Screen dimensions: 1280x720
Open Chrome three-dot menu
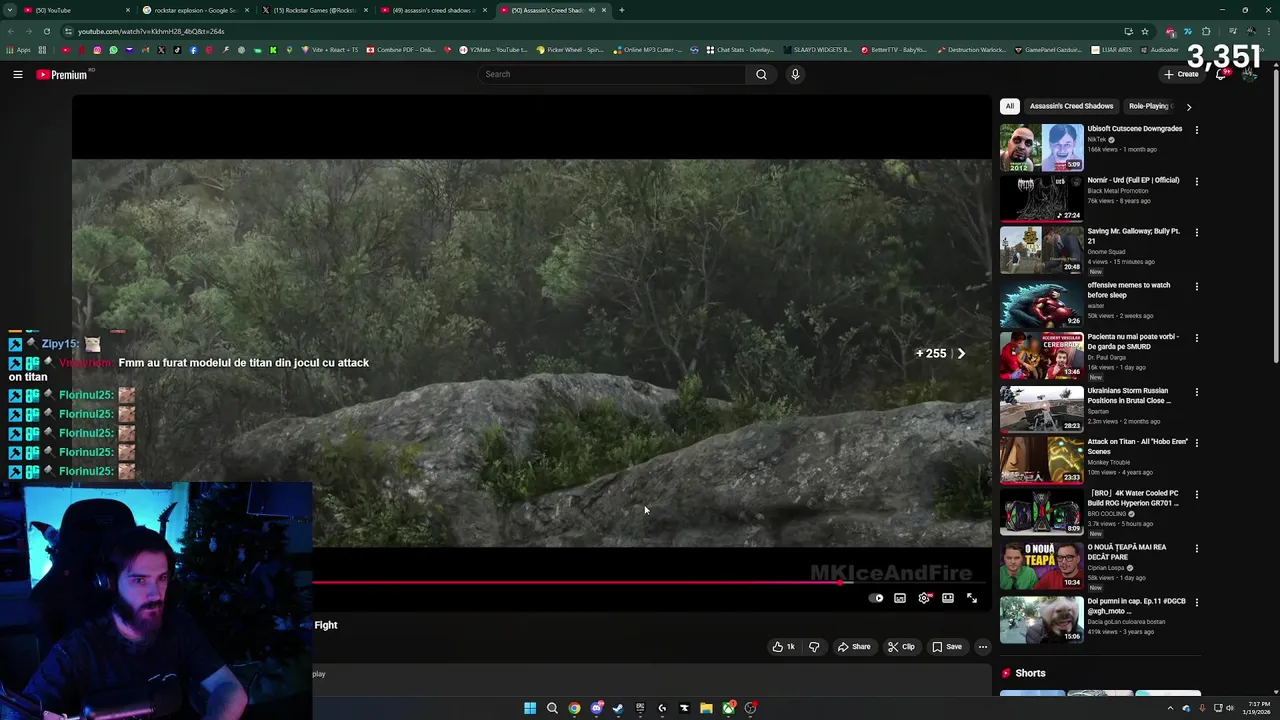click(x=1269, y=31)
